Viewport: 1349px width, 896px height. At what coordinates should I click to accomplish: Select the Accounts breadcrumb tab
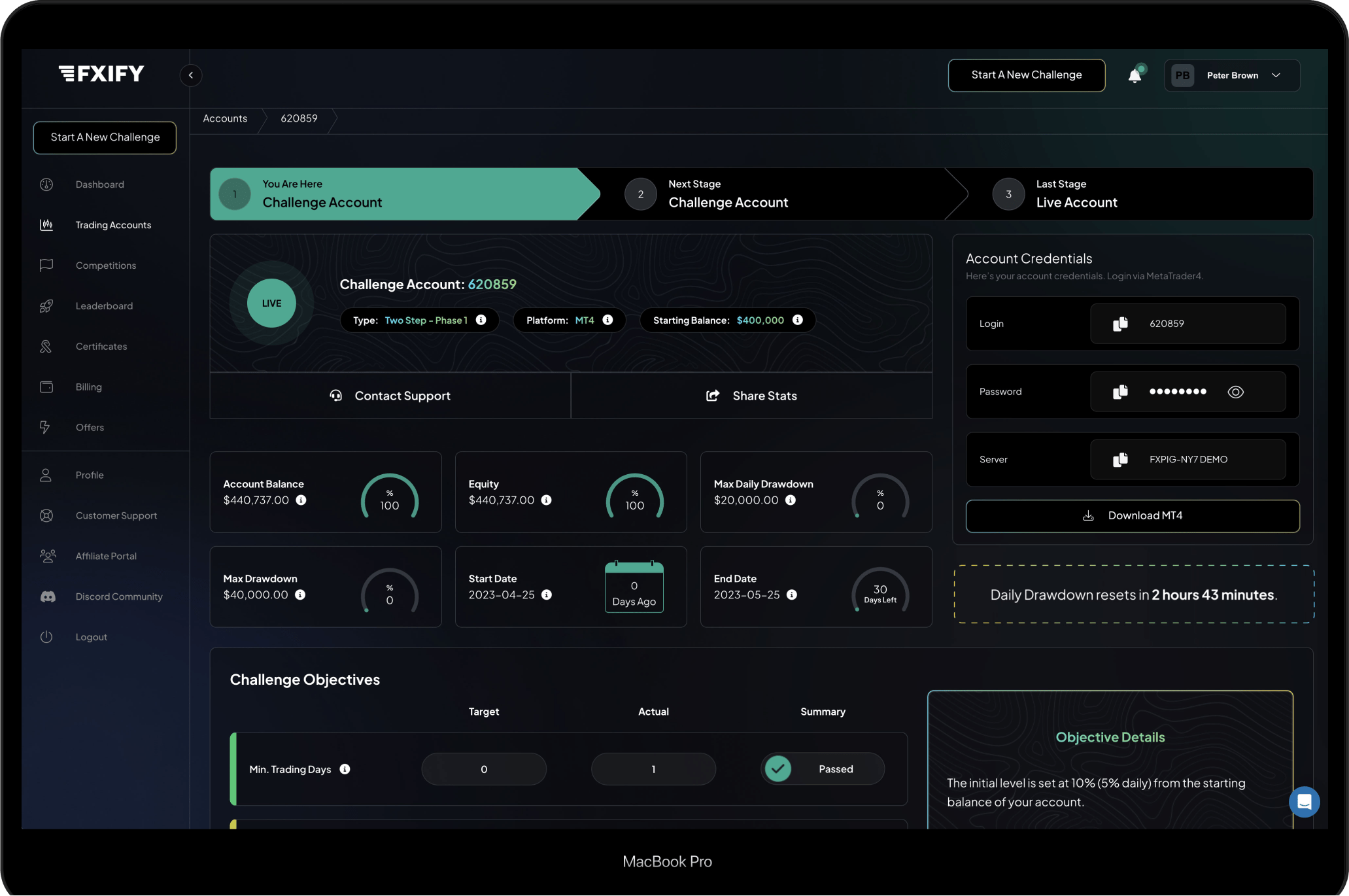(x=225, y=118)
